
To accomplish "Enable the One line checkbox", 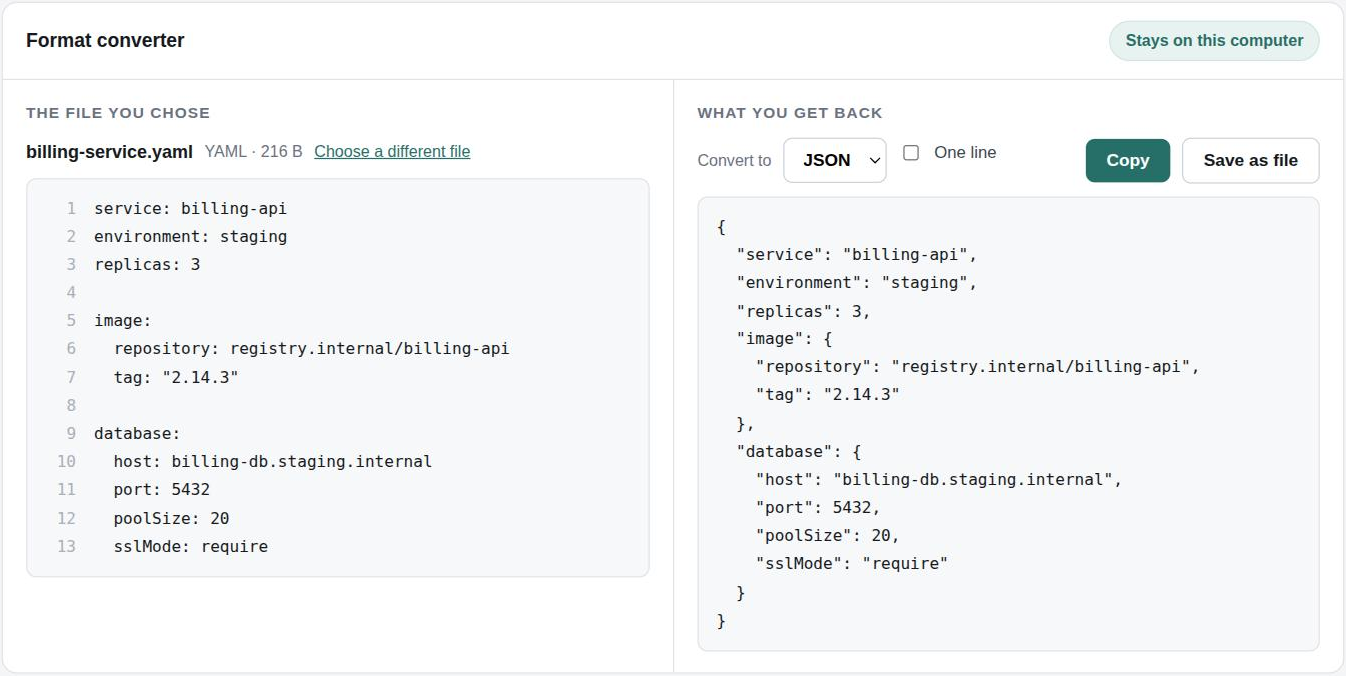I will [911, 153].
